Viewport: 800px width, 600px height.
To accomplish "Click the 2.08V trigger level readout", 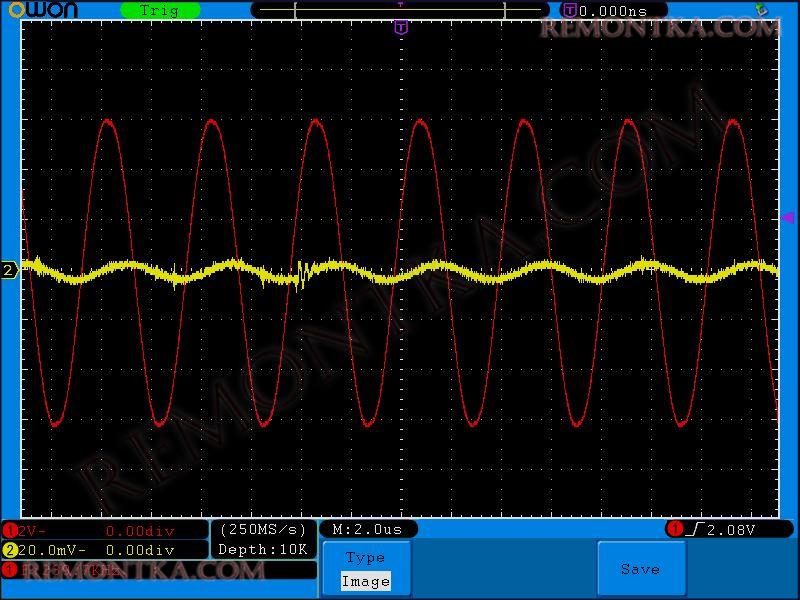I will [730, 529].
